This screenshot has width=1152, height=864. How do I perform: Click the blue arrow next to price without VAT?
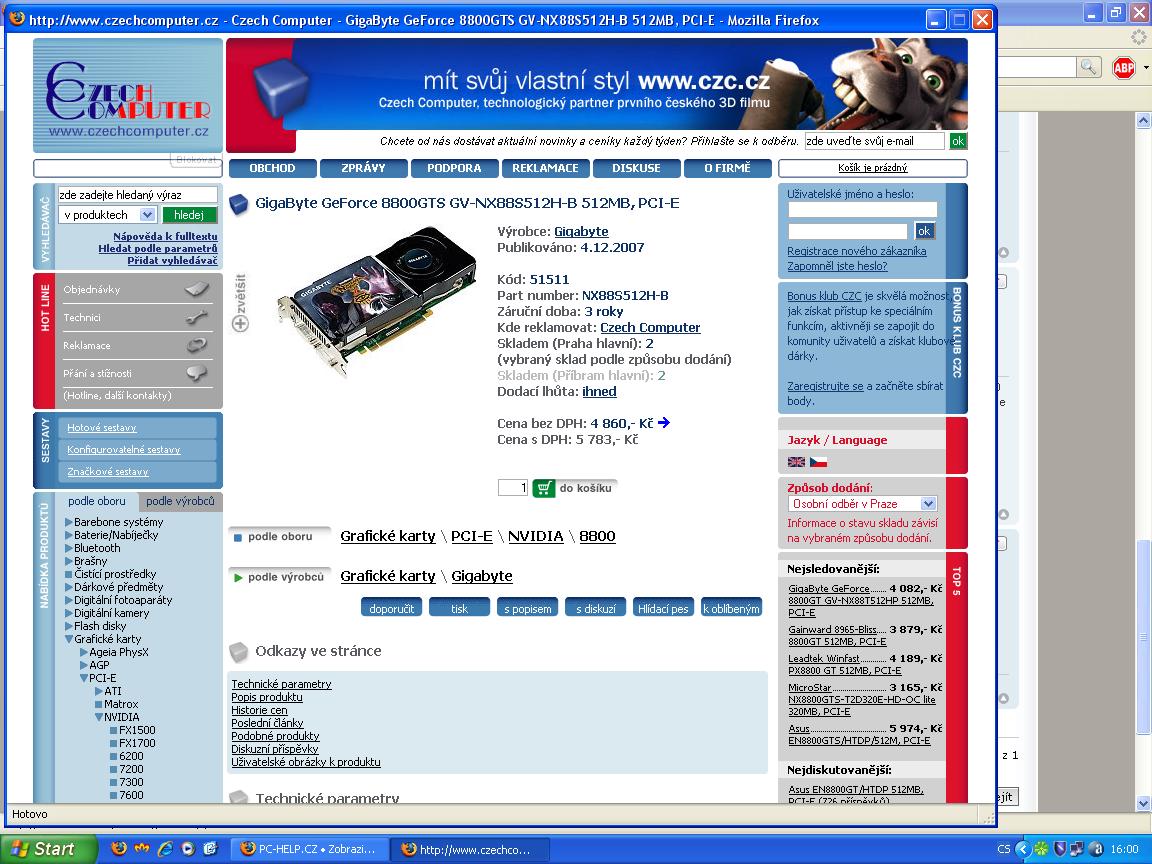[x=663, y=422]
